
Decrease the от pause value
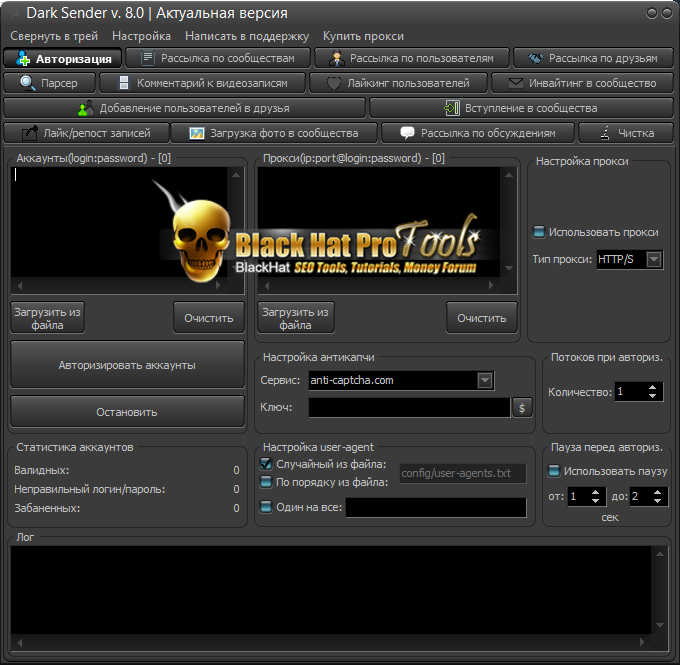pos(595,501)
